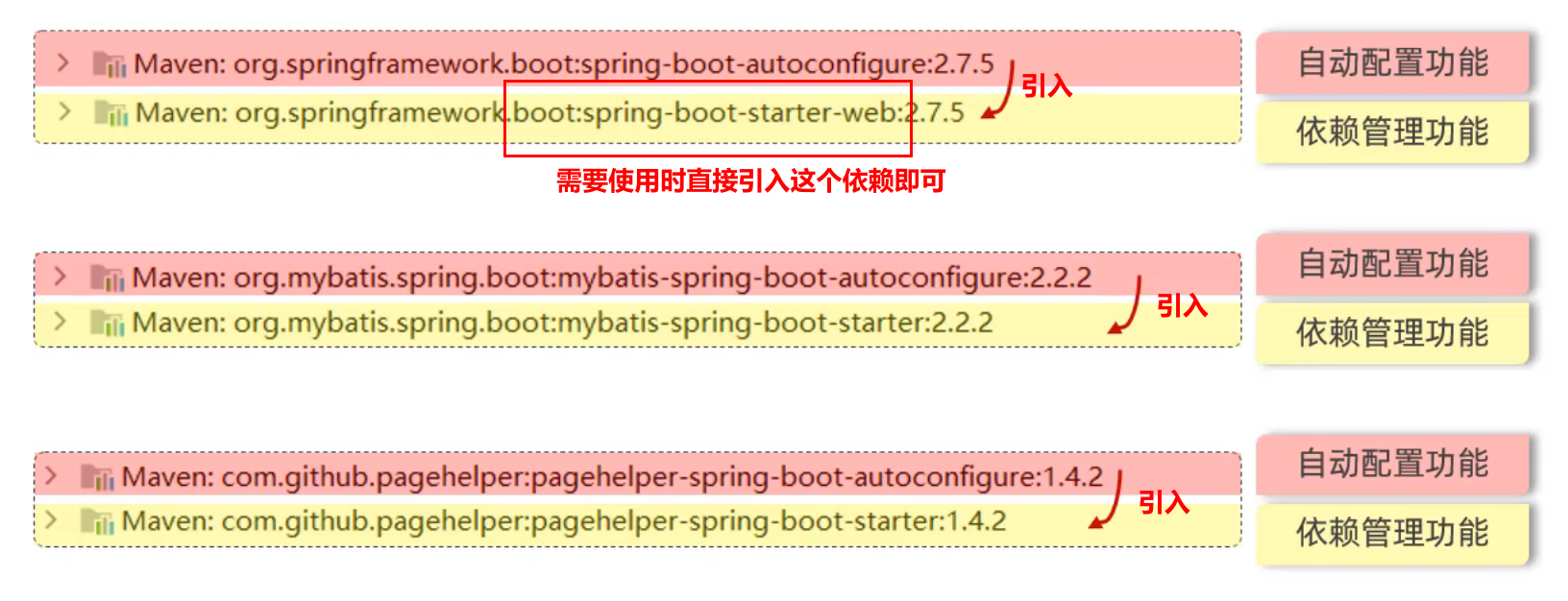Click library icon of mybatis-spring-boot-autoconfigure:2.2.2

point(108,278)
